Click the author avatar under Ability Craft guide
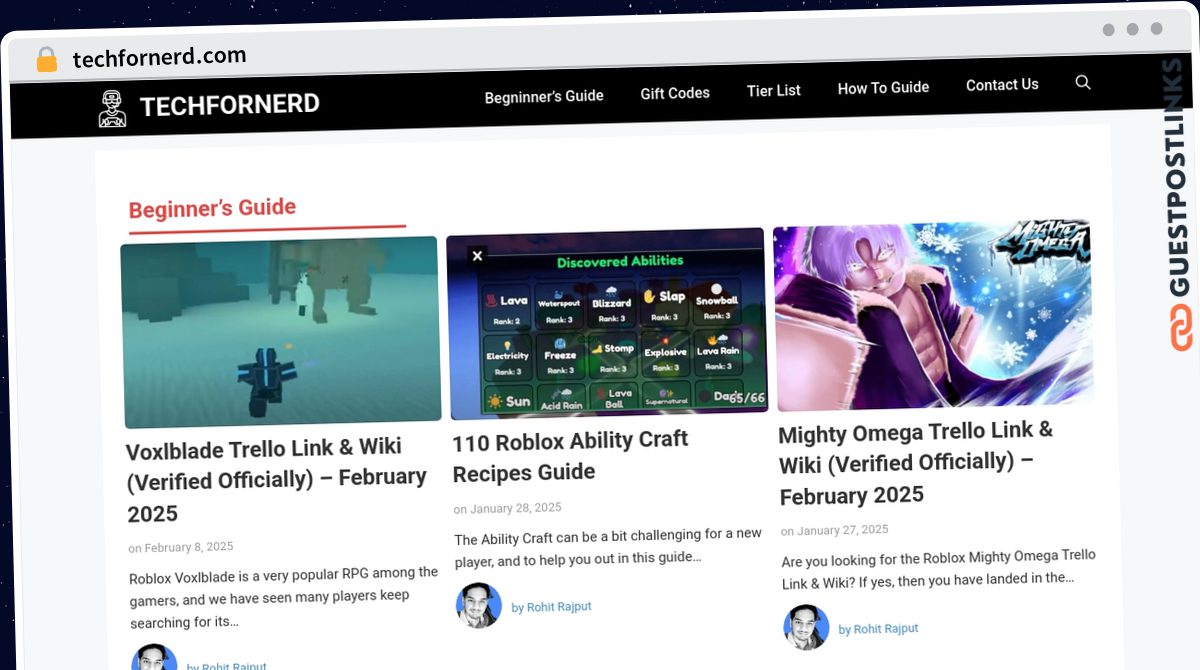The image size is (1200, 670). tap(478, 606)
